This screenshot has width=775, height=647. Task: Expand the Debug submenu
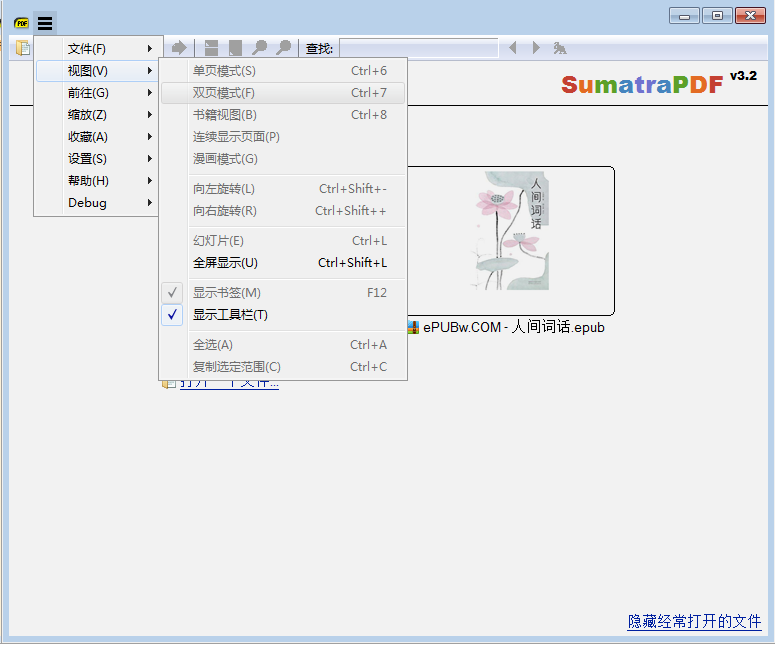96,203
